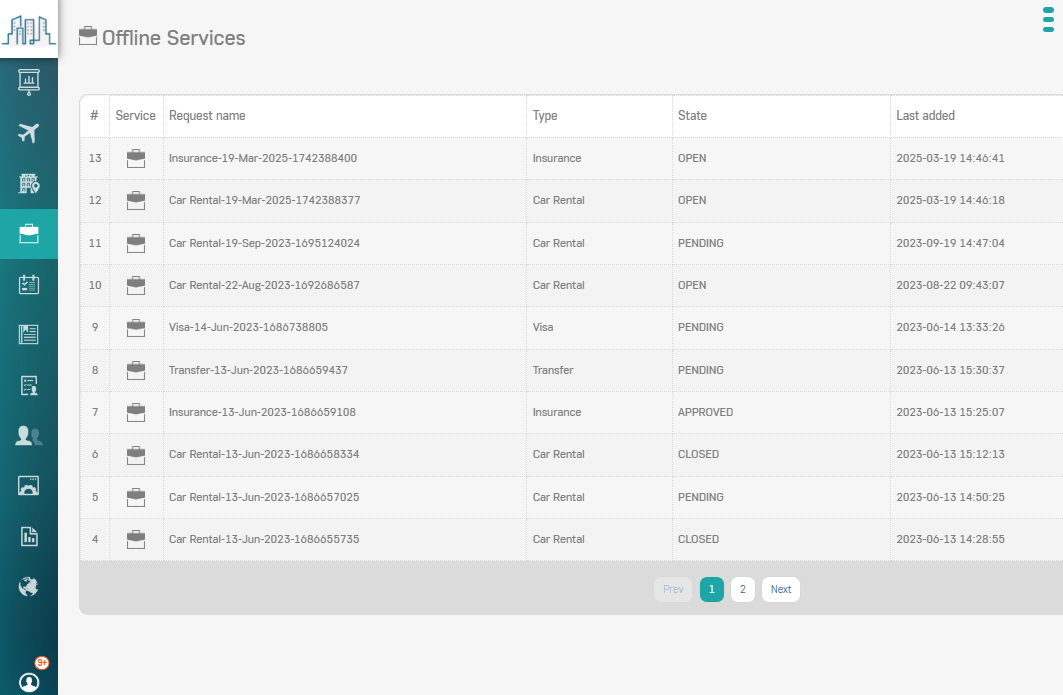Click the Next pagination button

point(781,590)
